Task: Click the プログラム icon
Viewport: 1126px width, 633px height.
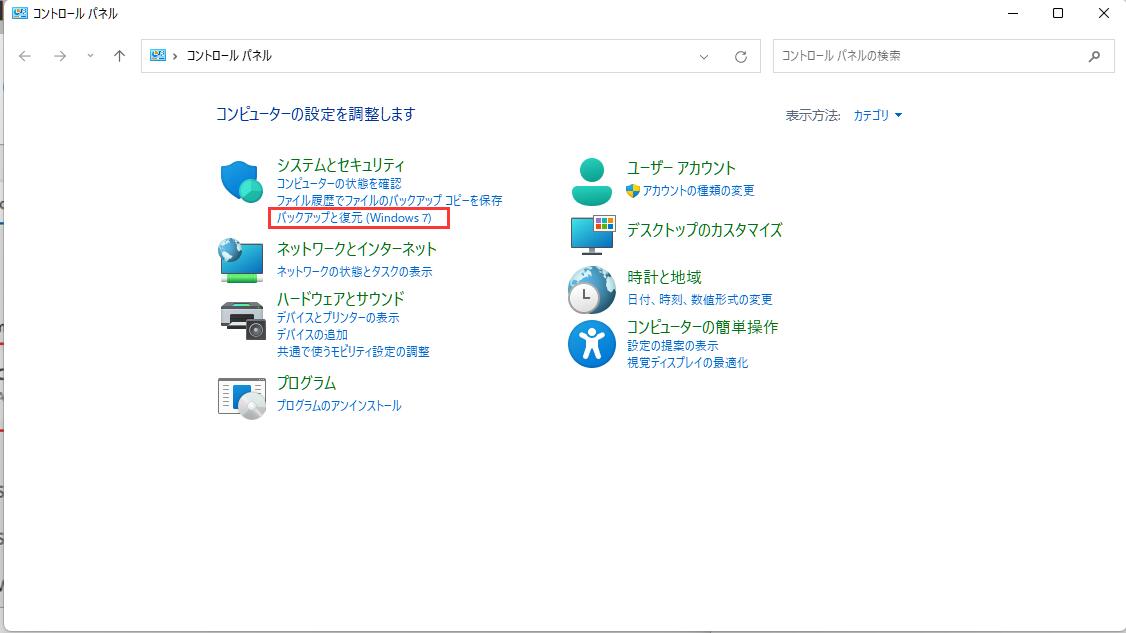Action: [240, 394]
